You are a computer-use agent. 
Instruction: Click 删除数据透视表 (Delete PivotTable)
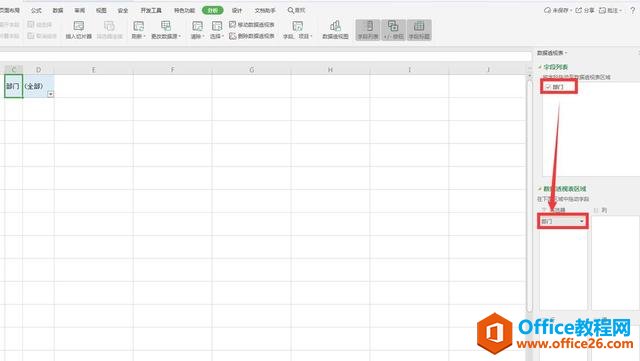pyautogui.click(x=252, y=36)
